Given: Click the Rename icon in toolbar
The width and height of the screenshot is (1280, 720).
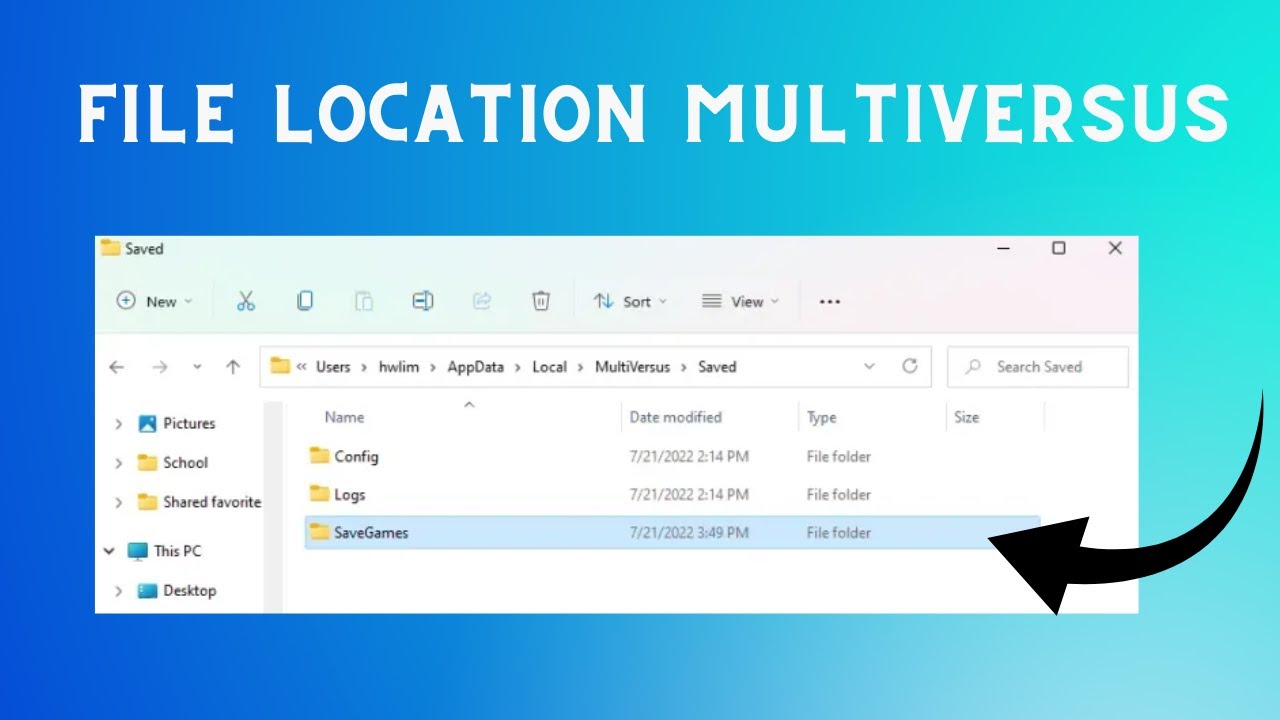Looking at the screenshot, I should [x=423, y=301].
